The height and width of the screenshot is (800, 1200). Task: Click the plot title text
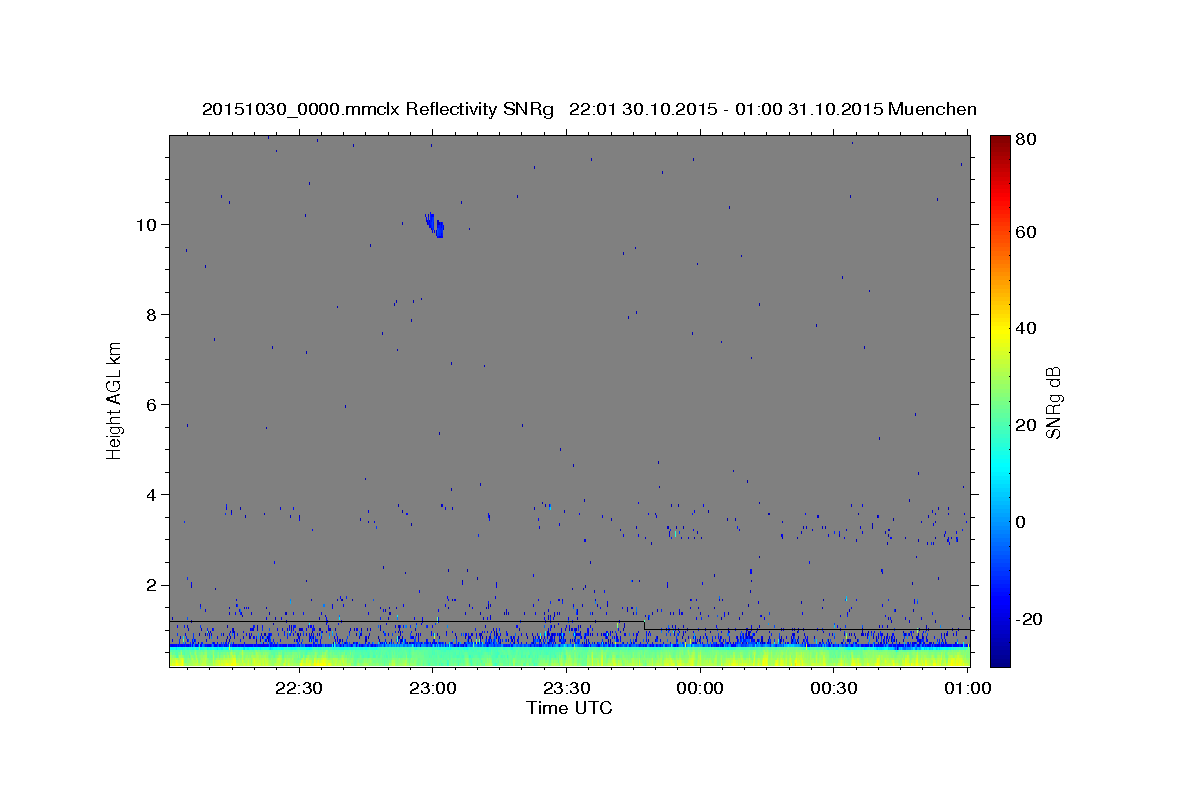[589, 109]
